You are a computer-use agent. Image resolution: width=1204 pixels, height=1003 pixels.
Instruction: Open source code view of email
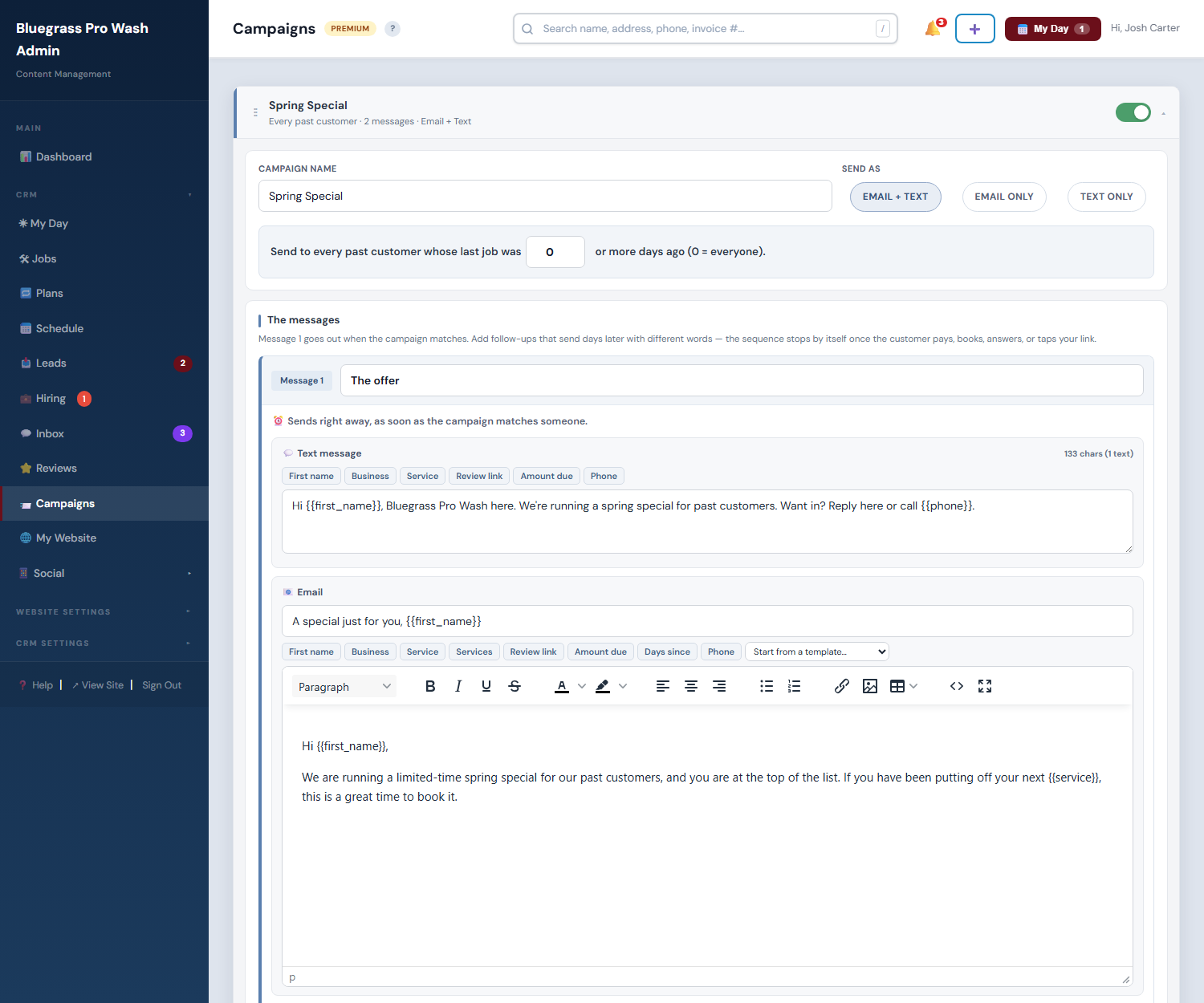957,686
